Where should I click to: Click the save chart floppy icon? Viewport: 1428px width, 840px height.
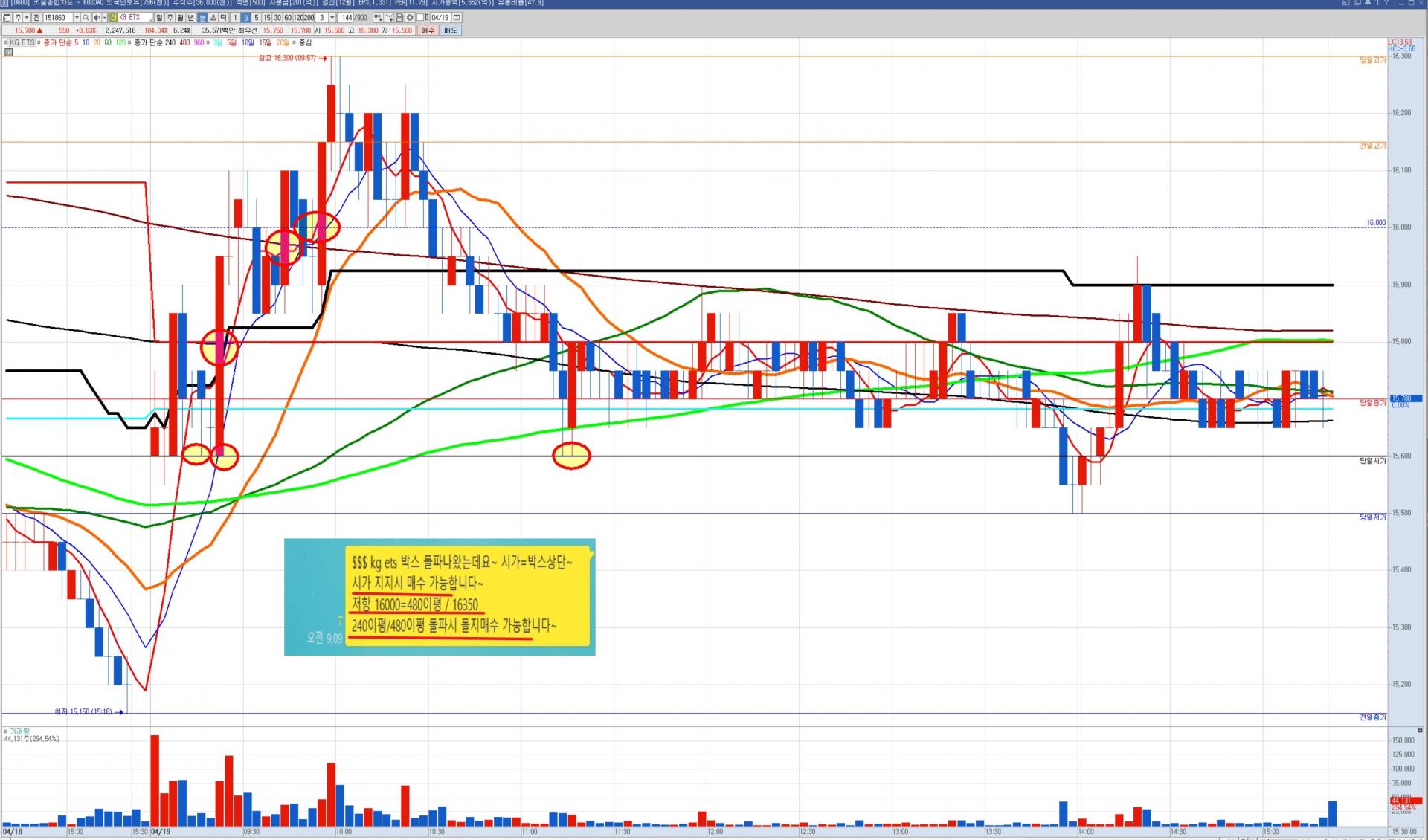tap(399, 18)
